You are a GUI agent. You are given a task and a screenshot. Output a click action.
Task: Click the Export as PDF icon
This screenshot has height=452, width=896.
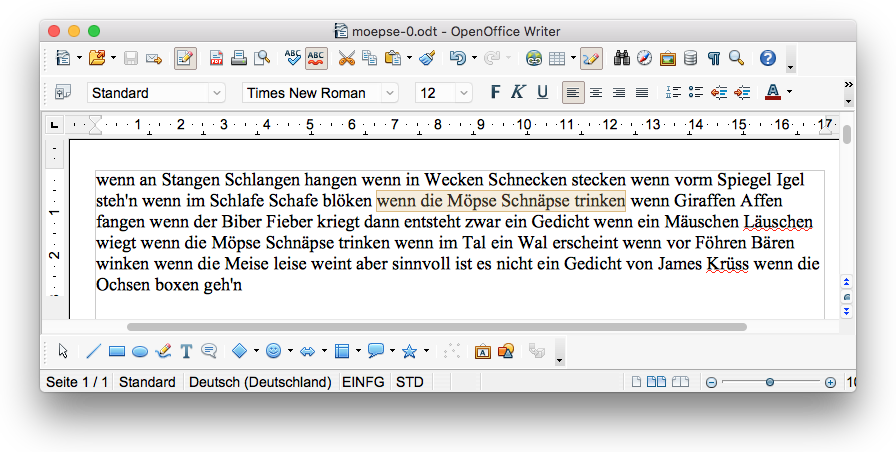216,58
